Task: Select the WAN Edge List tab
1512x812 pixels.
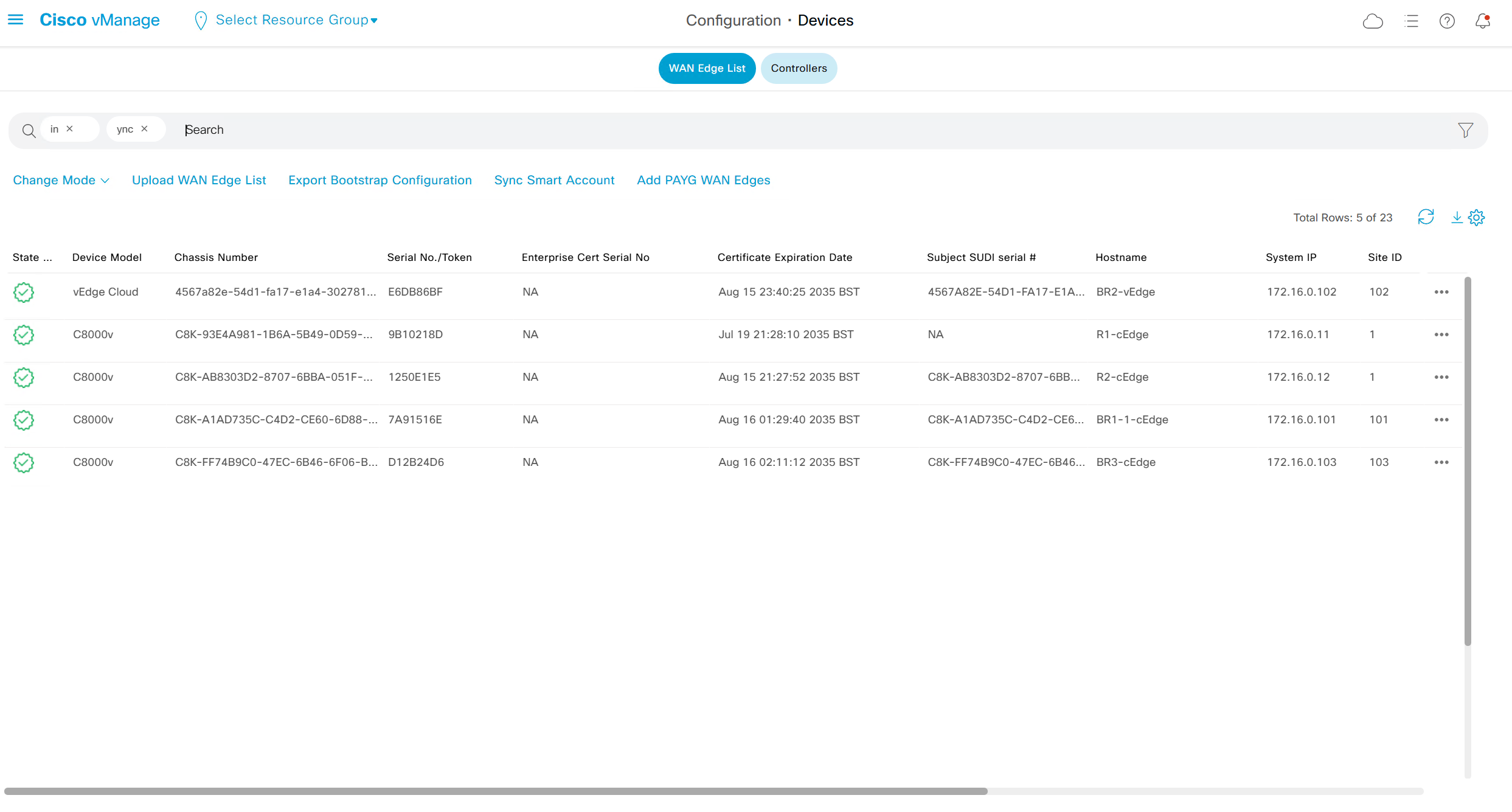Action: click(707, 68)
